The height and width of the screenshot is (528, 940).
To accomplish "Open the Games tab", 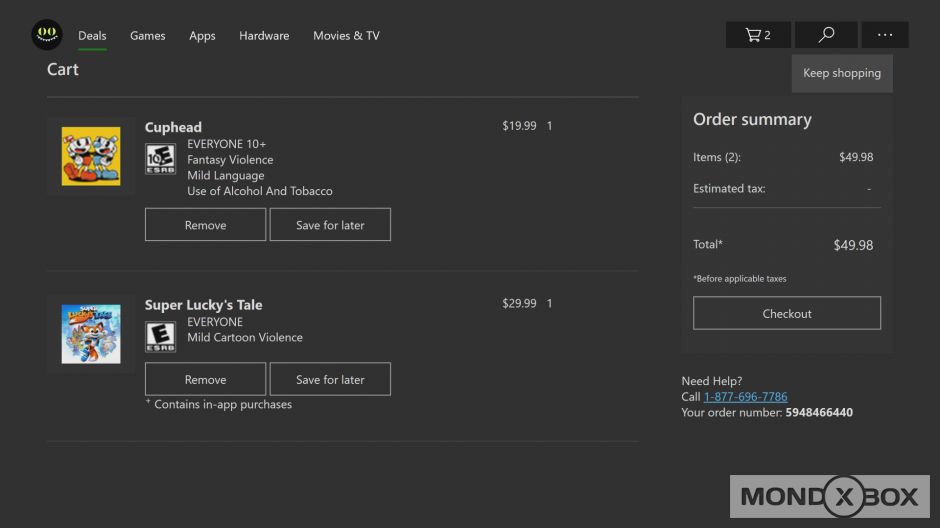I will pos(147,36).
